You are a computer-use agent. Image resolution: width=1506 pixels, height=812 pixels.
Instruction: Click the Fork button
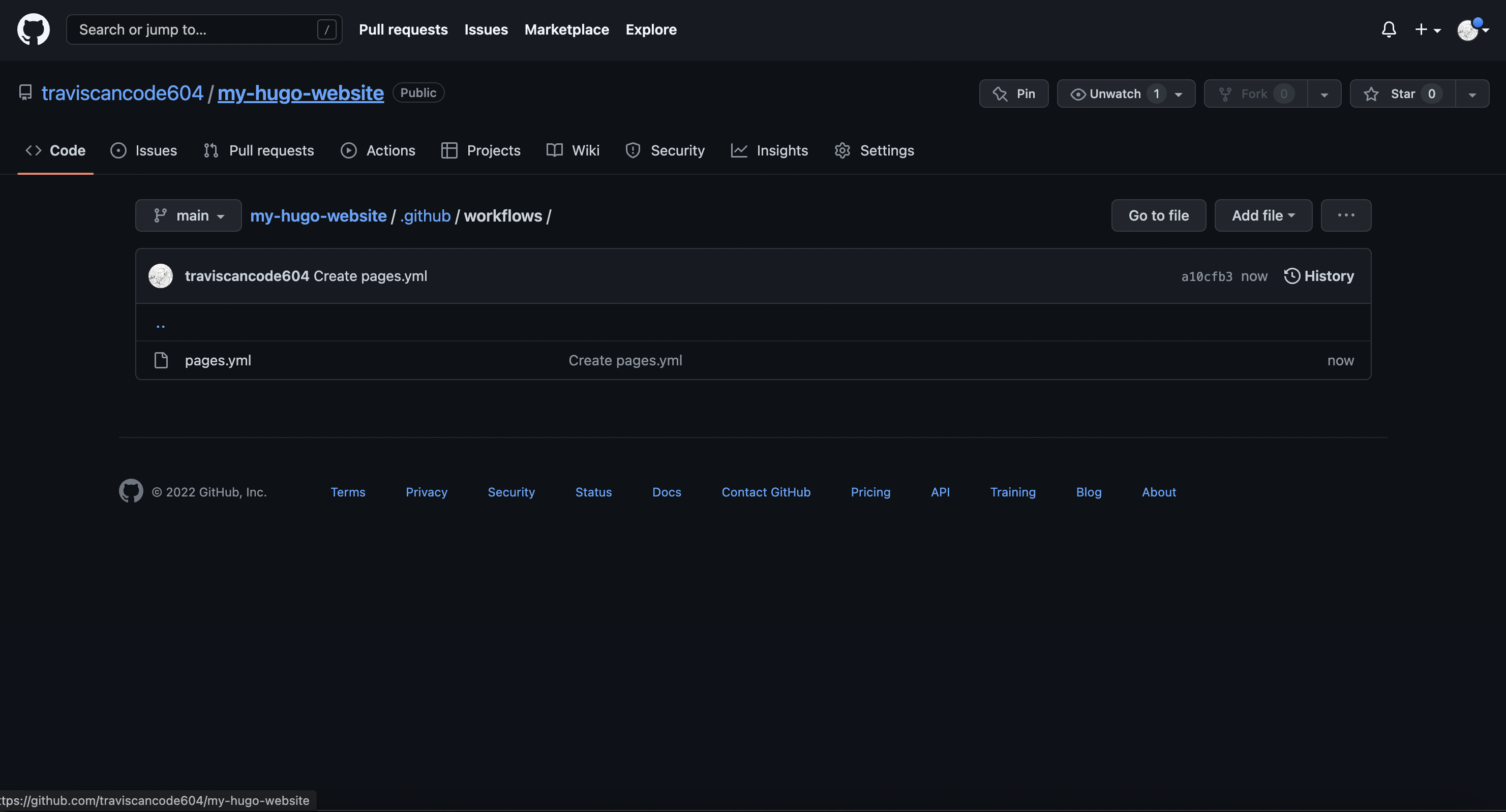(x=1255, y=93)
